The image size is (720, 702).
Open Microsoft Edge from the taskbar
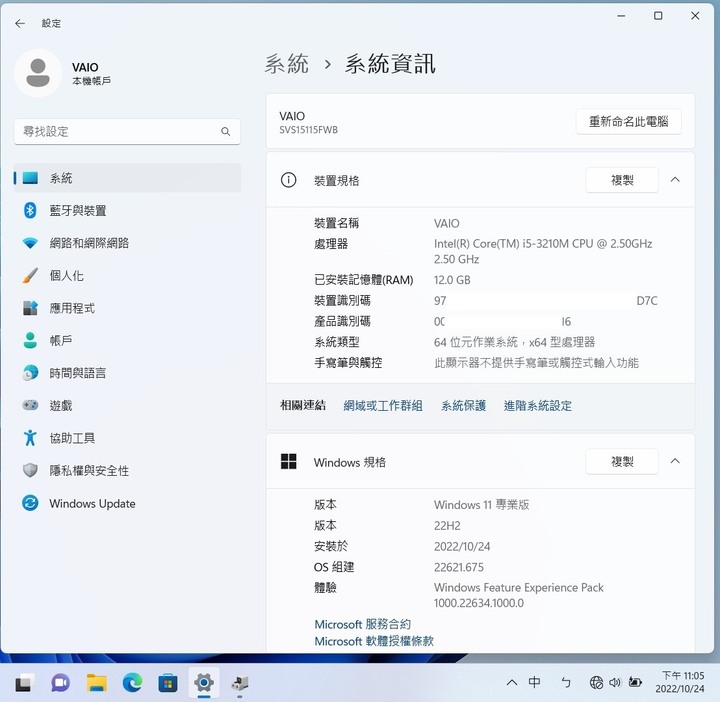[x=132, y=683]
